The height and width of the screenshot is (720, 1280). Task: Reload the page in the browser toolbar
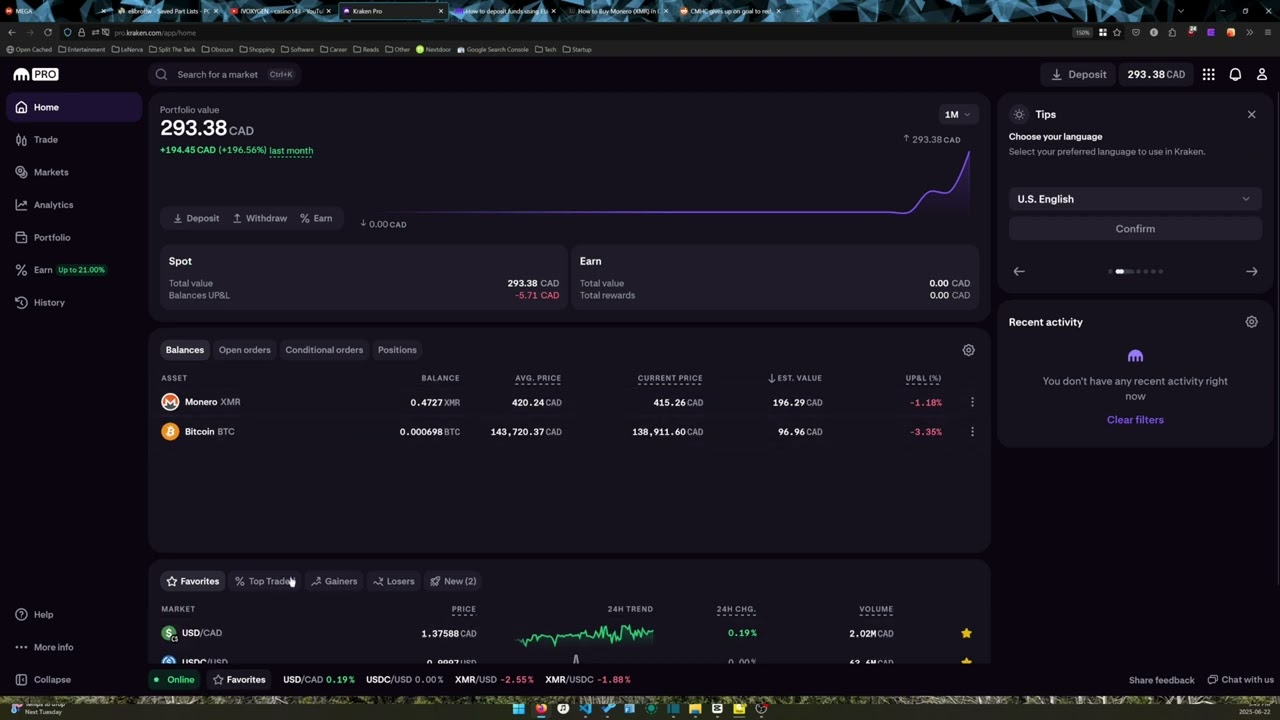coord(47,32)
